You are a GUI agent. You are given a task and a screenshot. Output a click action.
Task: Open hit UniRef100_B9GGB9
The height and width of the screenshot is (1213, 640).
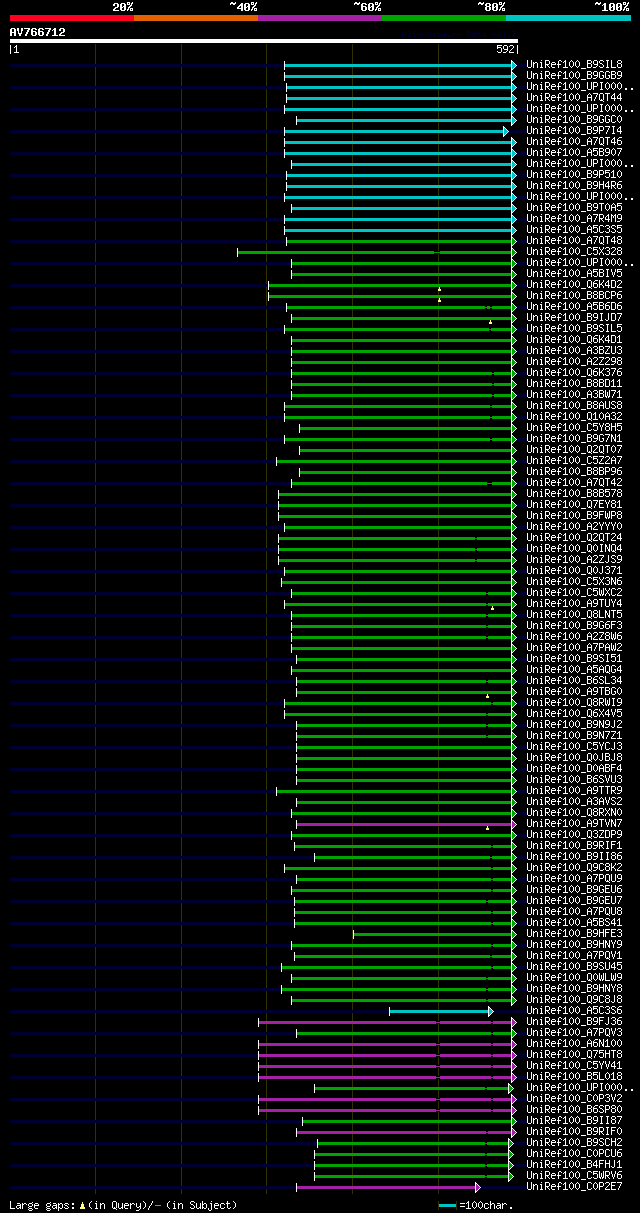pos(574,76)
